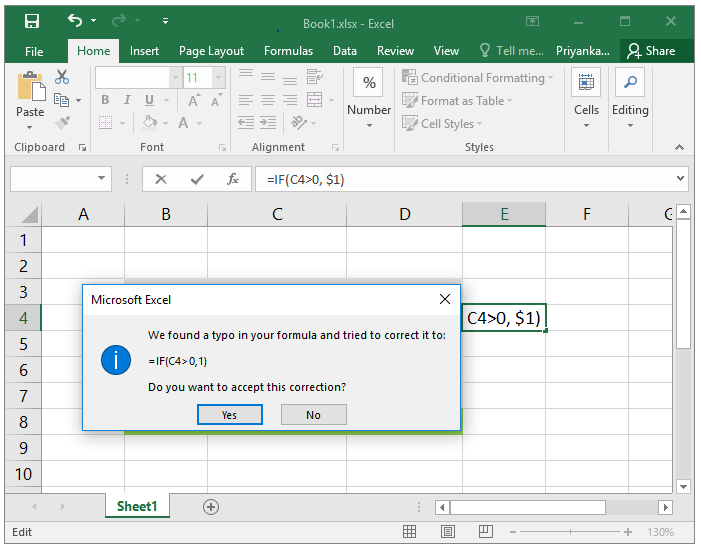Viewport: 701px width, 550px height.
Task: Click the Bottom Align icon
Action: click(x=290, y=79)
